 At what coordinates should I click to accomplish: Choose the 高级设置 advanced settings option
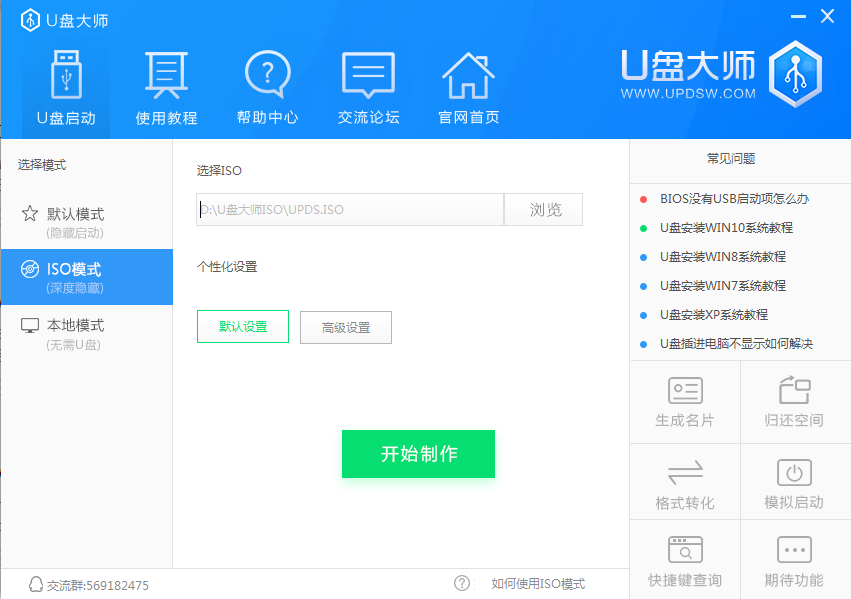[346, 328]
